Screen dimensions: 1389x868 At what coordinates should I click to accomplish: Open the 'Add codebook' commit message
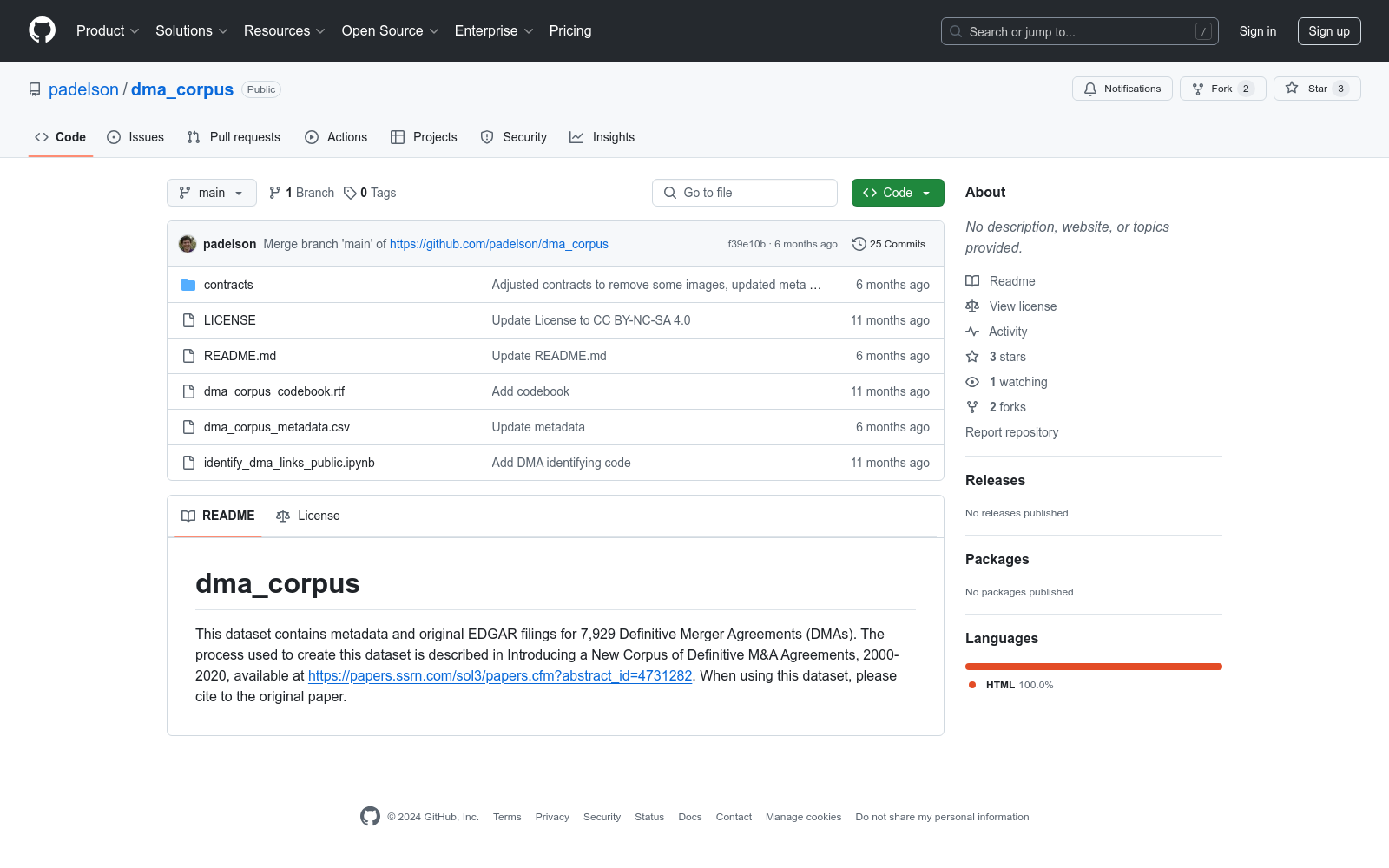(530, 391)
